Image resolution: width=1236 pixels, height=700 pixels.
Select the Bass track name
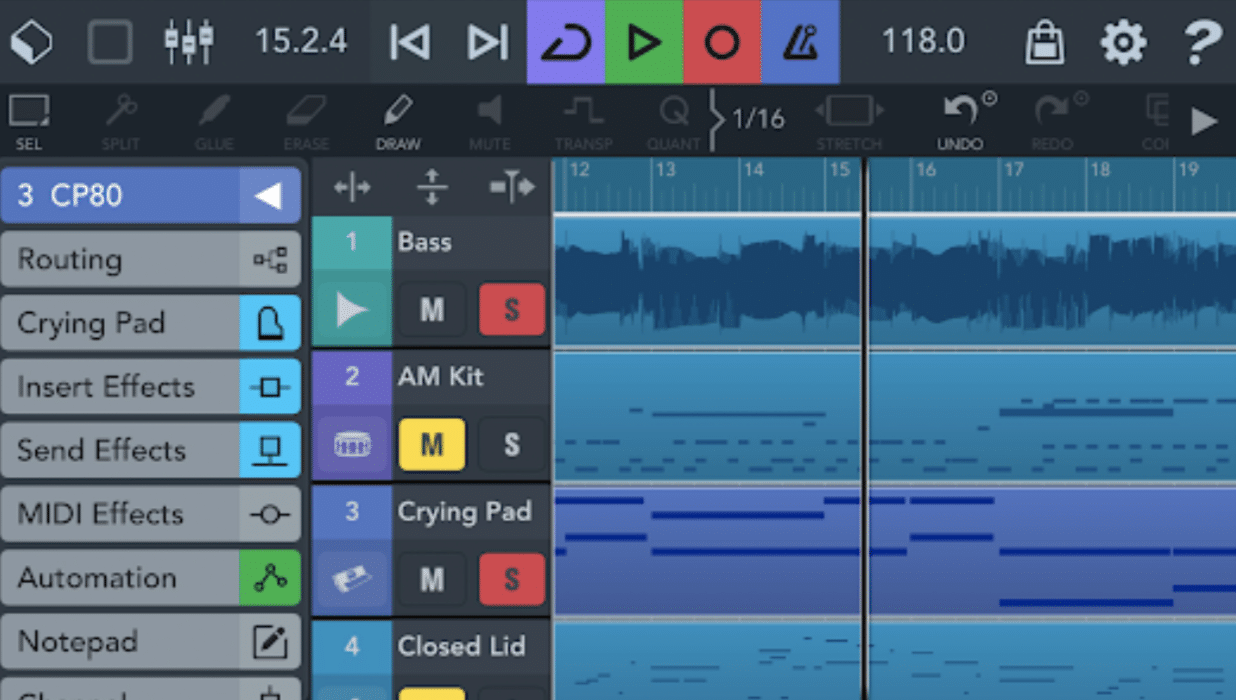(x=425, y=242)
